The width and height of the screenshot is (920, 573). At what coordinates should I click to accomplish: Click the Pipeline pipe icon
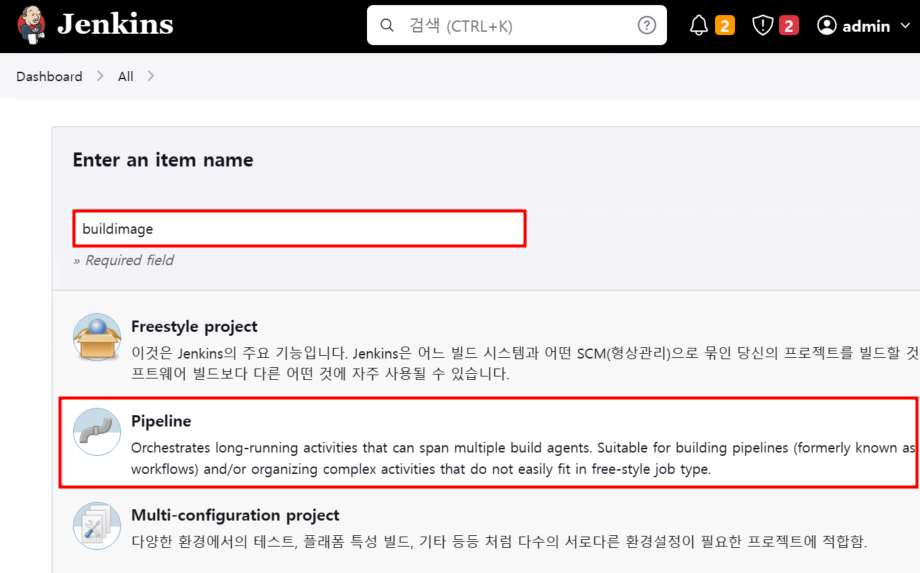point(97,432)
